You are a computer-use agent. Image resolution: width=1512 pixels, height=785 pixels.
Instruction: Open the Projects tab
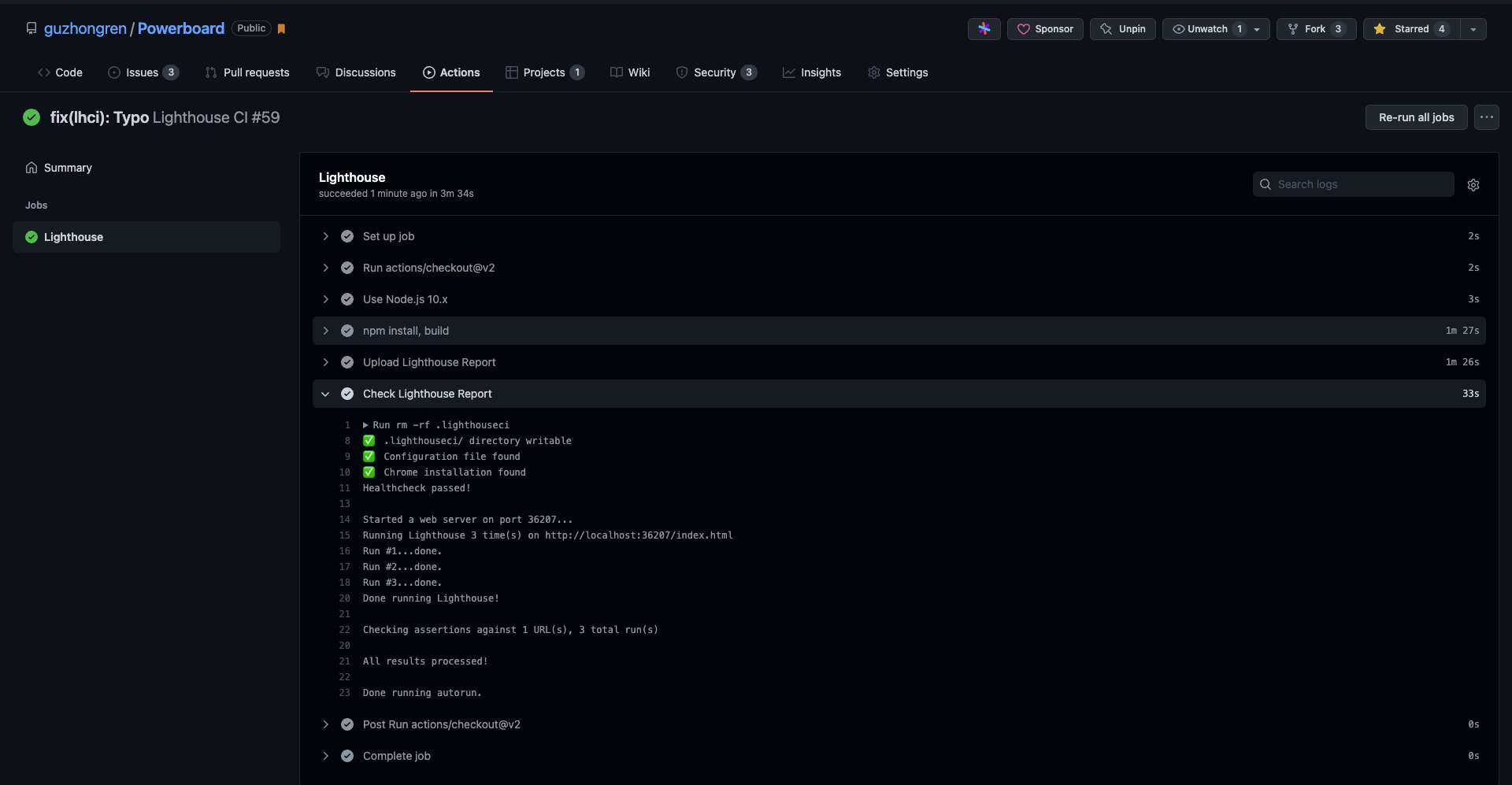pos(545,72)
